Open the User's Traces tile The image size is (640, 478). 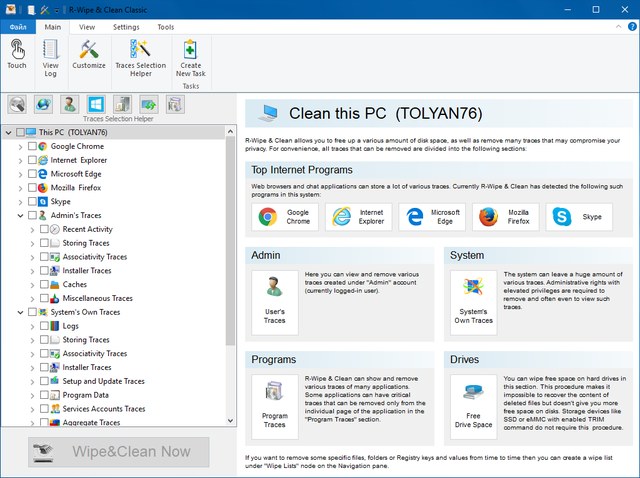pyautogui.click(x=274, y=302)
